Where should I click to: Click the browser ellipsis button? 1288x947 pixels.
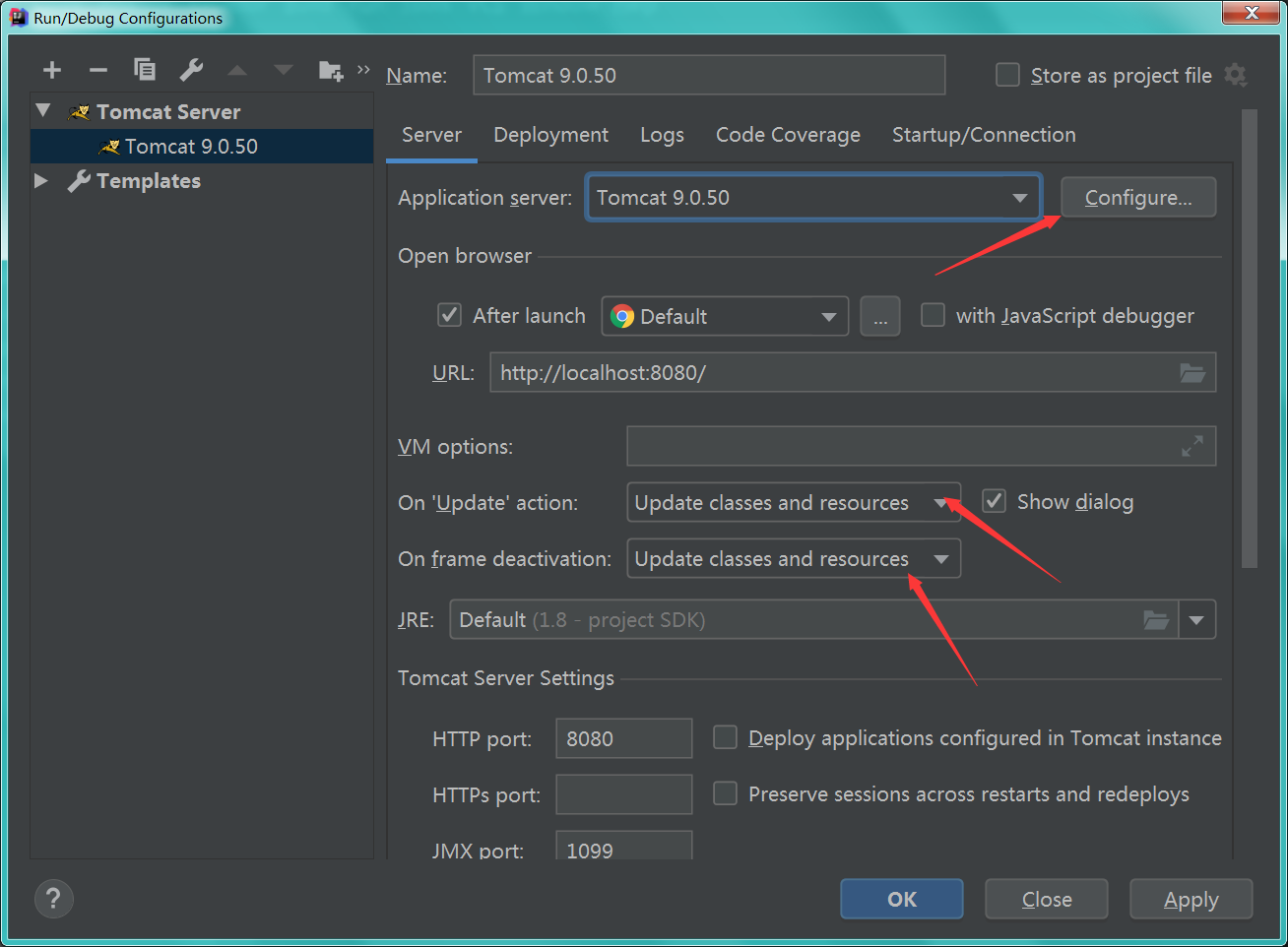880,316
